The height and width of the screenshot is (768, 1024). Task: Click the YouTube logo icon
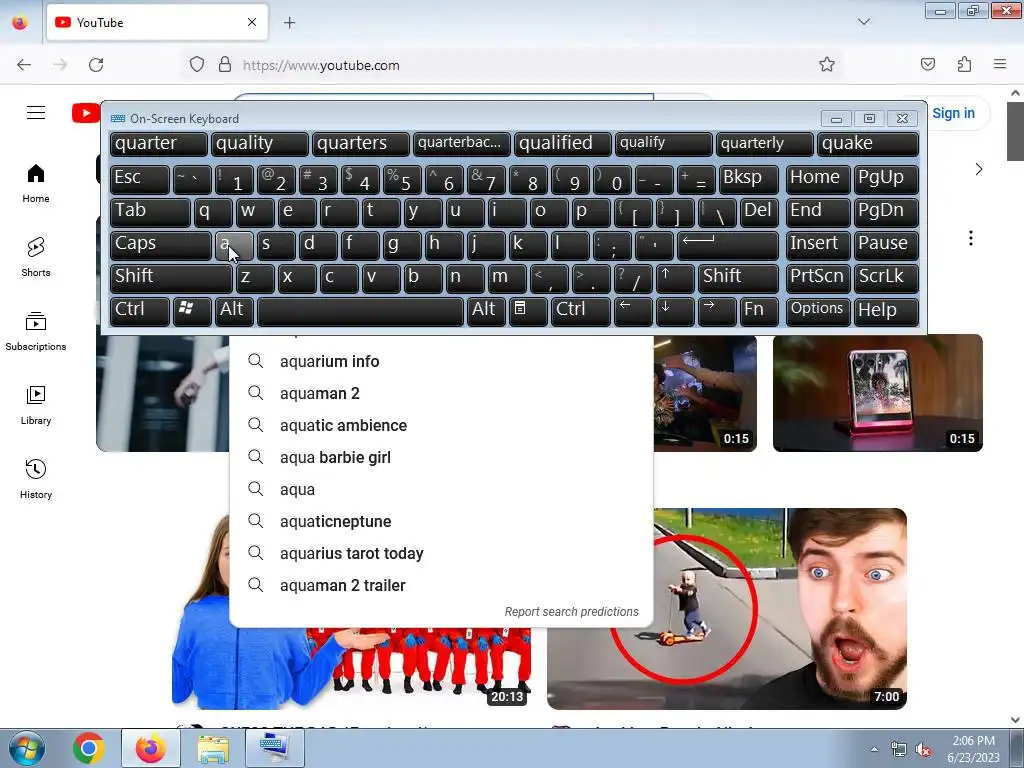tap(86, 113)
